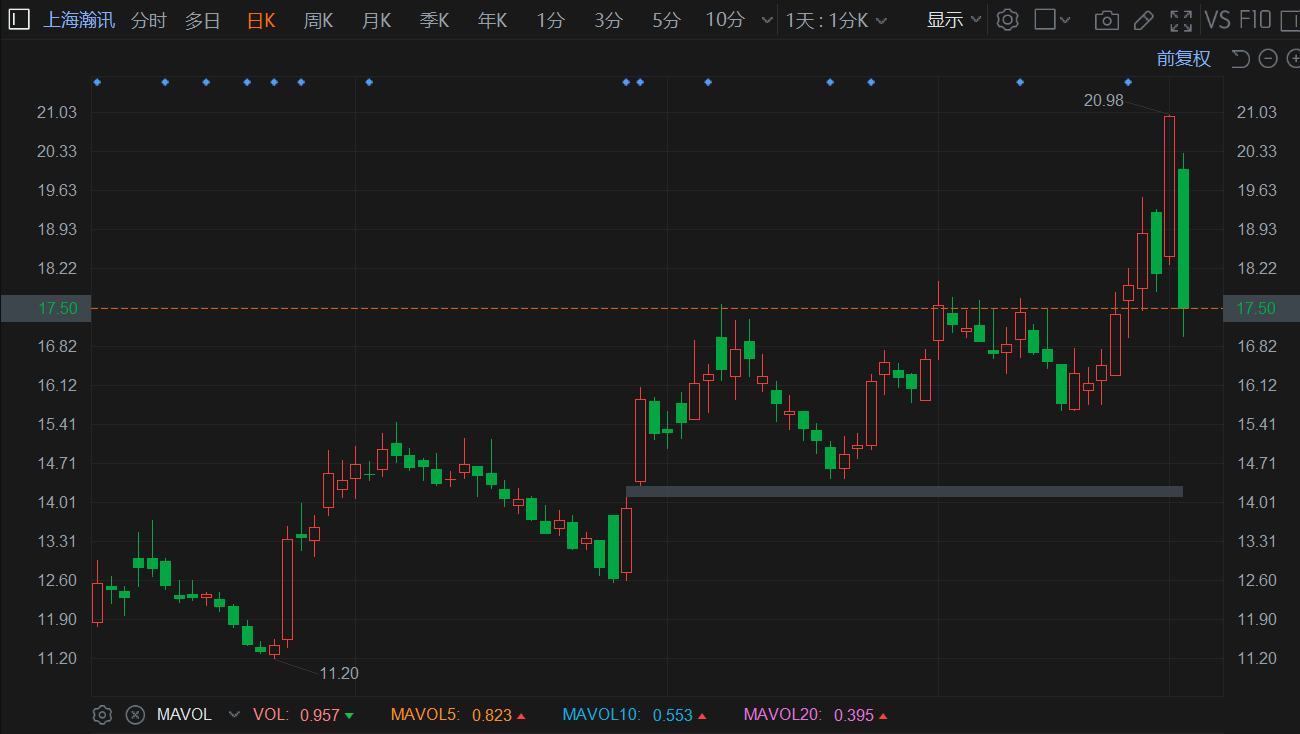Click the undo arrow near 前复权
The image size is (1300, 734).
pos(1241,59)
